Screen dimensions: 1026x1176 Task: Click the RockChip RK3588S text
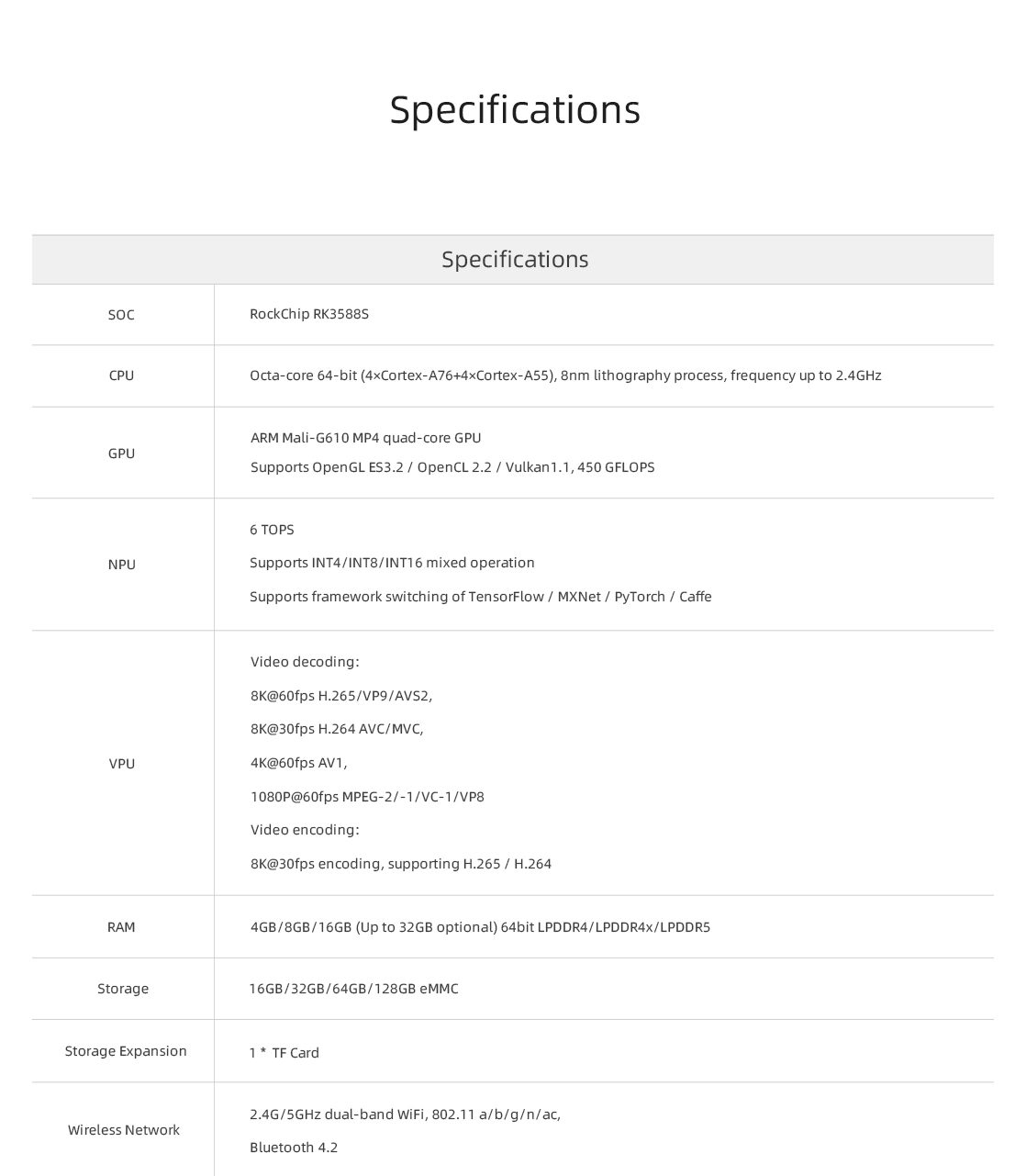pyautogui.click(x=309, y=314)
